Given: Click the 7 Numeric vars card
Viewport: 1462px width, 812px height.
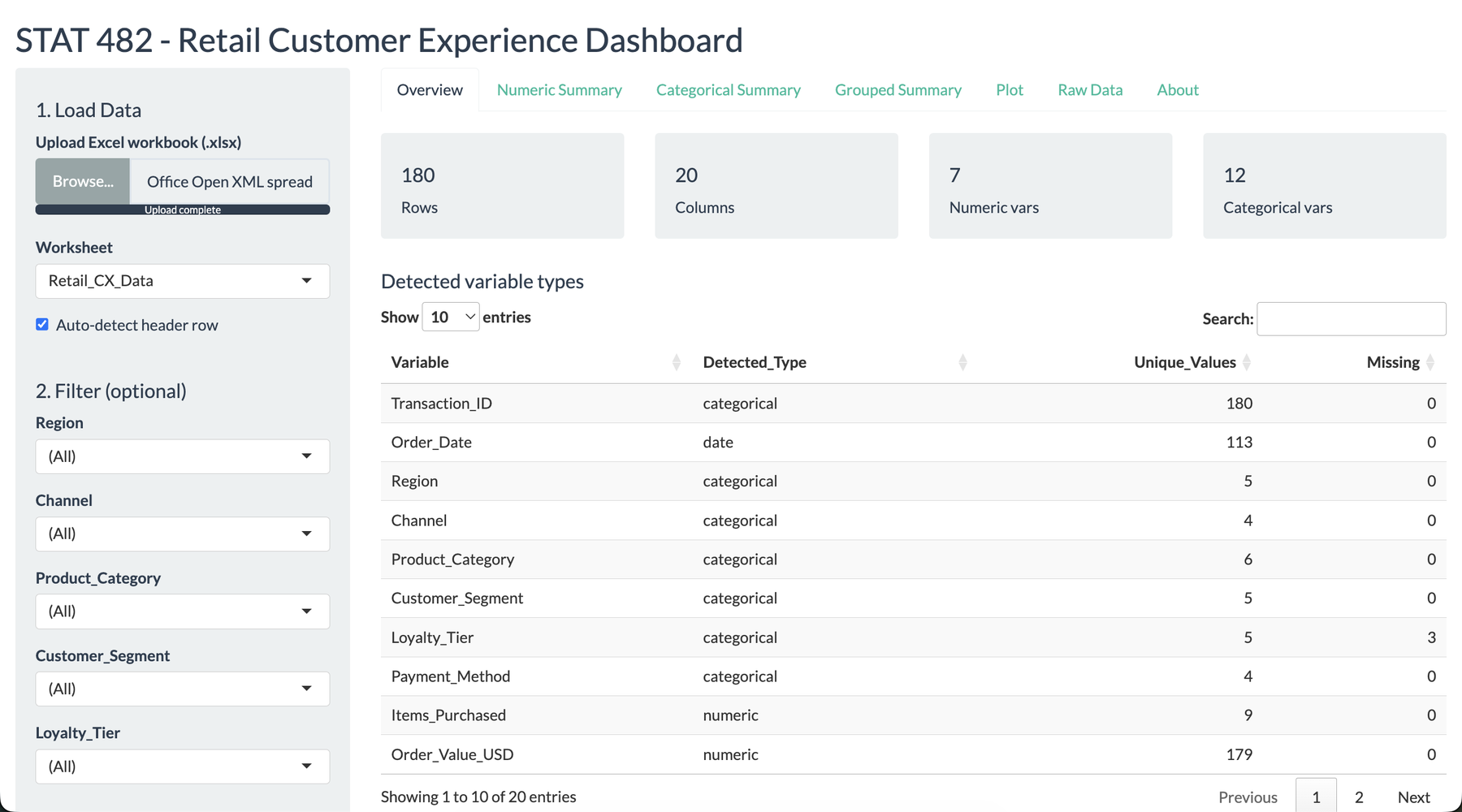Looking at the screenshot, I should (x=1050, y=186).
